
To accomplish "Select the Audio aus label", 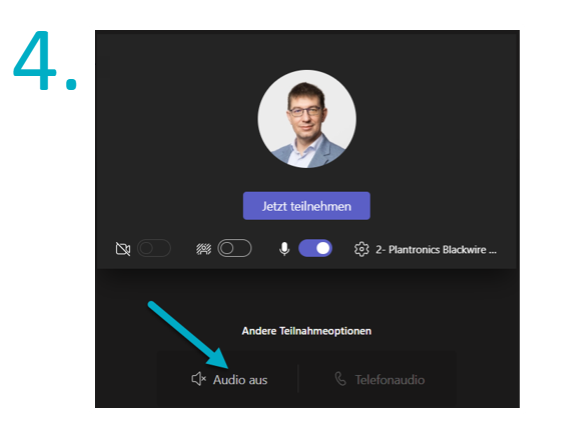I will click(x=240, y=380).
